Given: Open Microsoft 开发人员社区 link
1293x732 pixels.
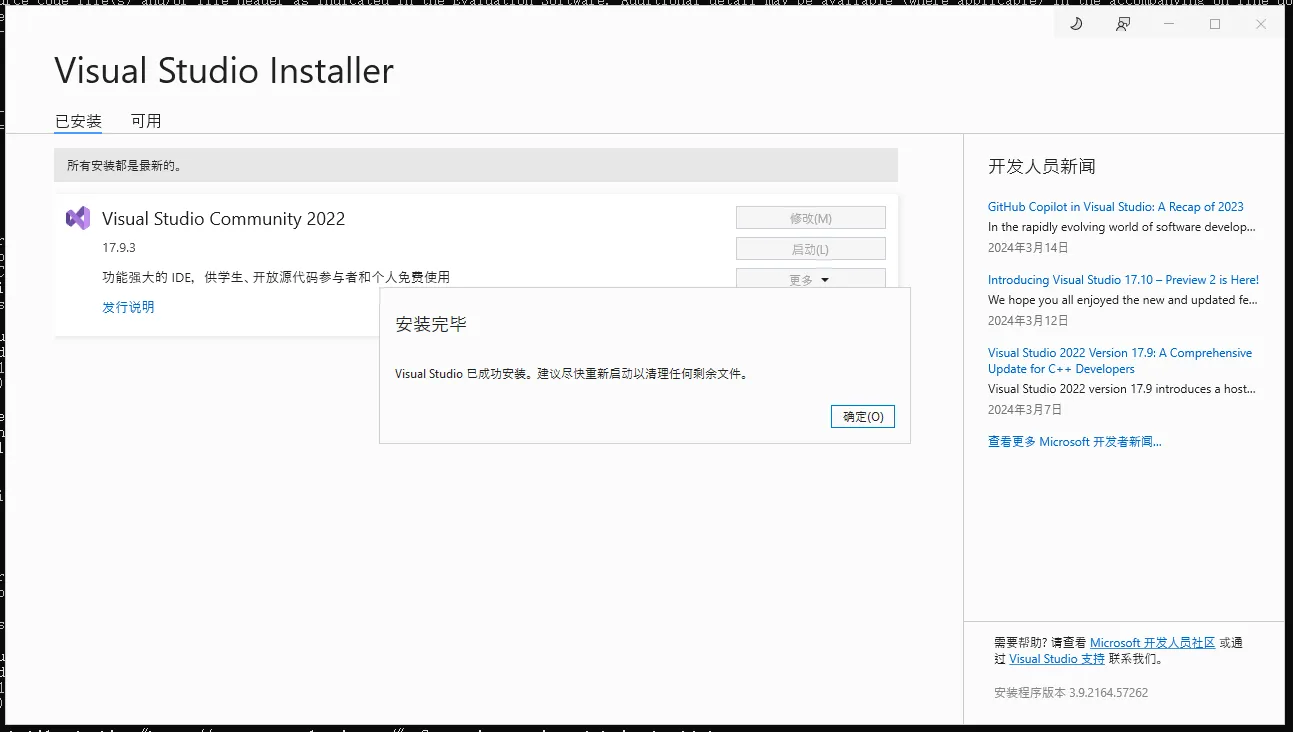Looking at the screenshot, I should (x=1153, y=643).
